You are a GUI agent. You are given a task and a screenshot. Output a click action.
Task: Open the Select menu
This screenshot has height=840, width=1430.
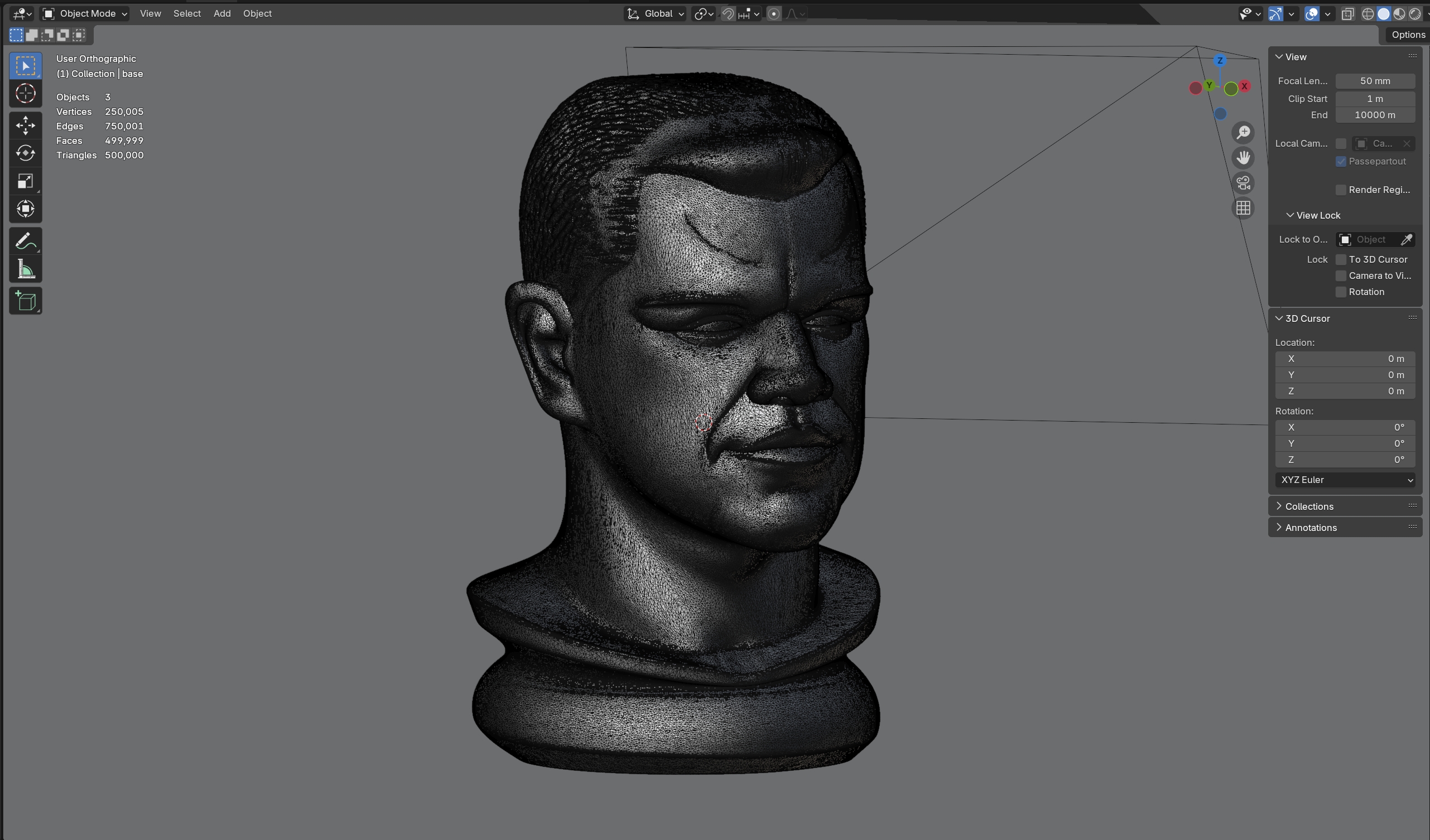(187, 13)
